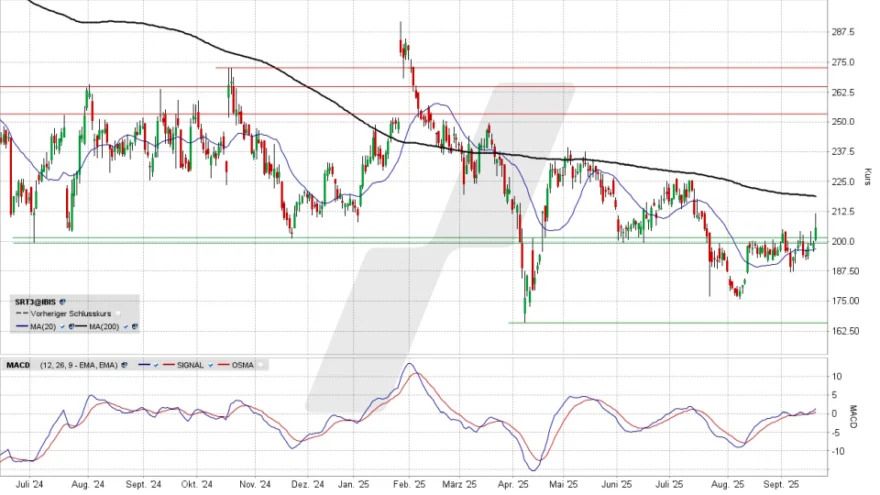Enable the OSMA checkbox
Screen dimensions: 880x495
point(259,365)
